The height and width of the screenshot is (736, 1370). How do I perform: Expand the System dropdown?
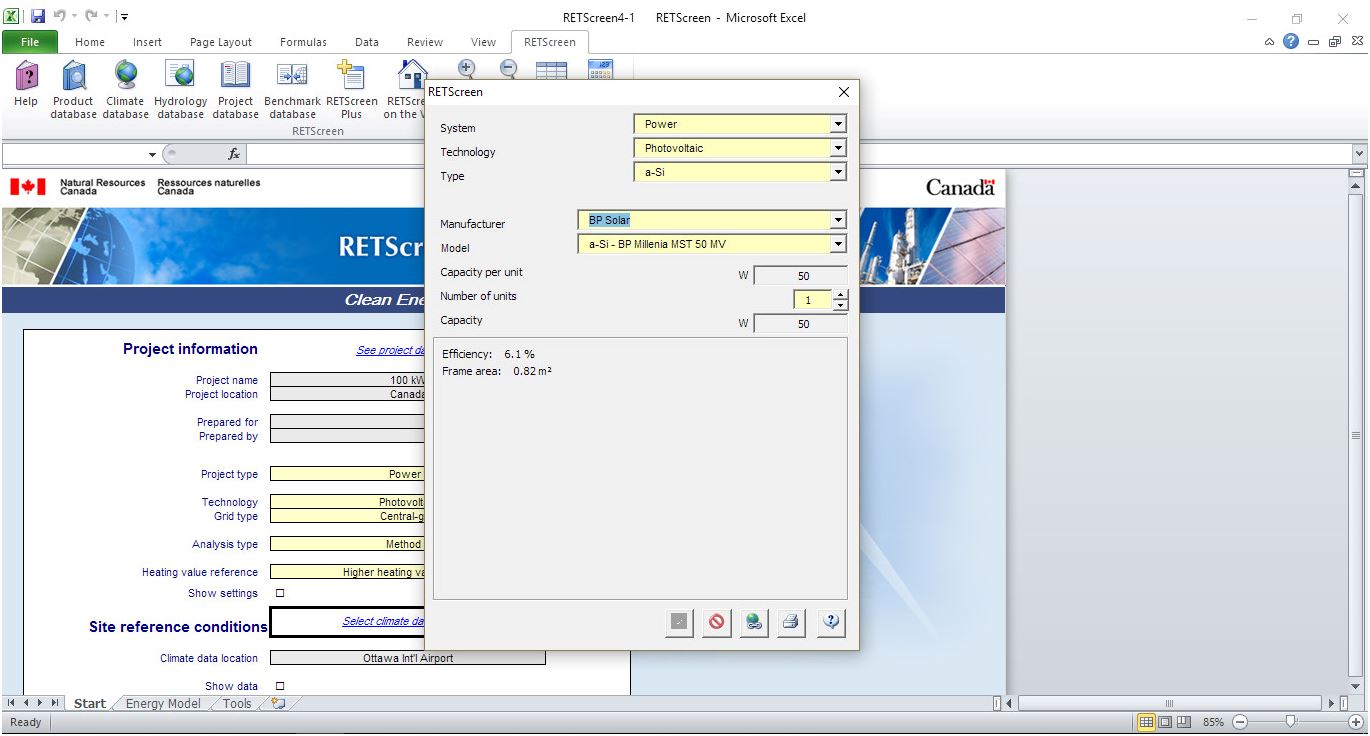[838, 125]
